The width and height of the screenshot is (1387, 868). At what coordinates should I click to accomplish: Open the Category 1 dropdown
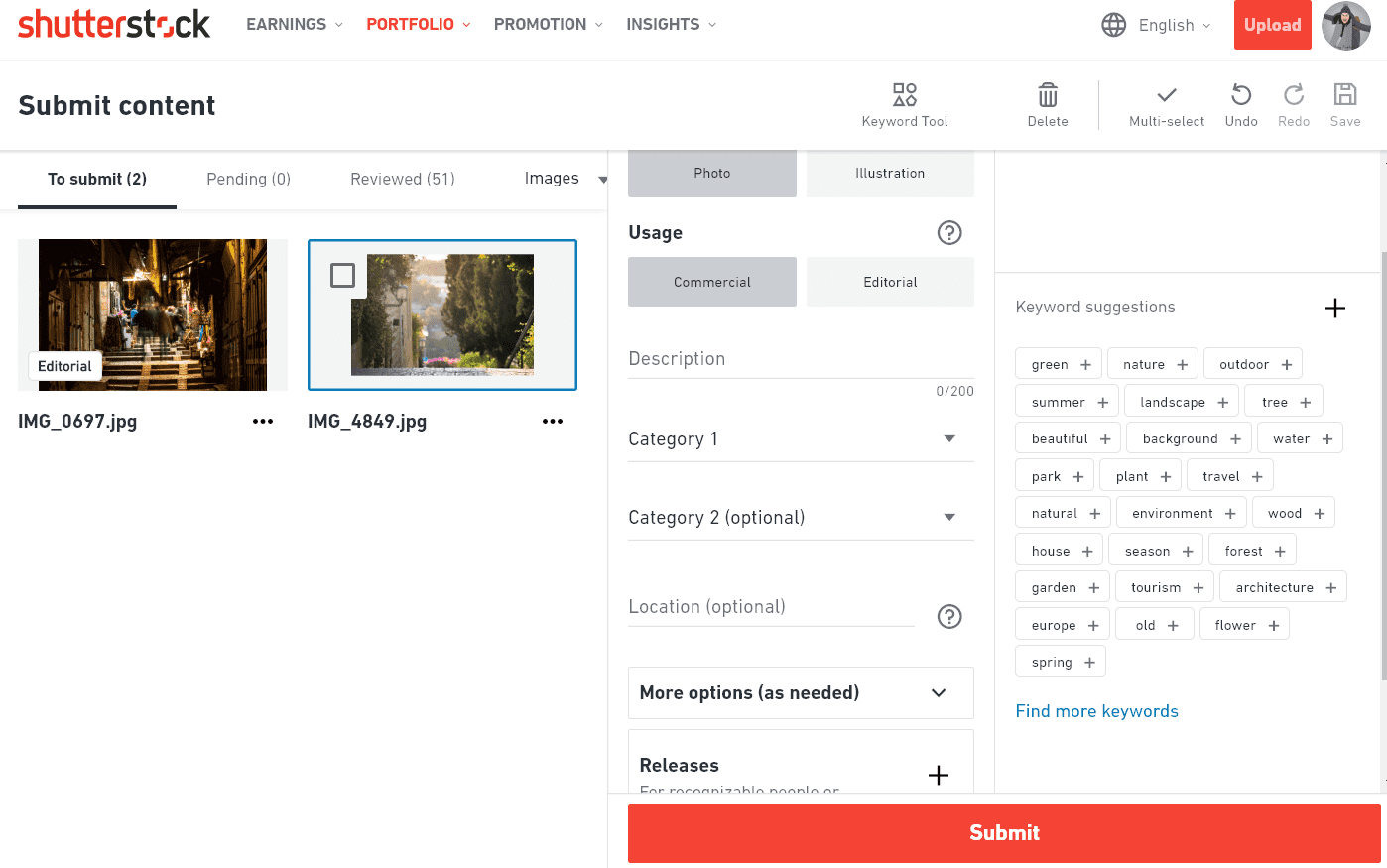(x=801, y=439)
